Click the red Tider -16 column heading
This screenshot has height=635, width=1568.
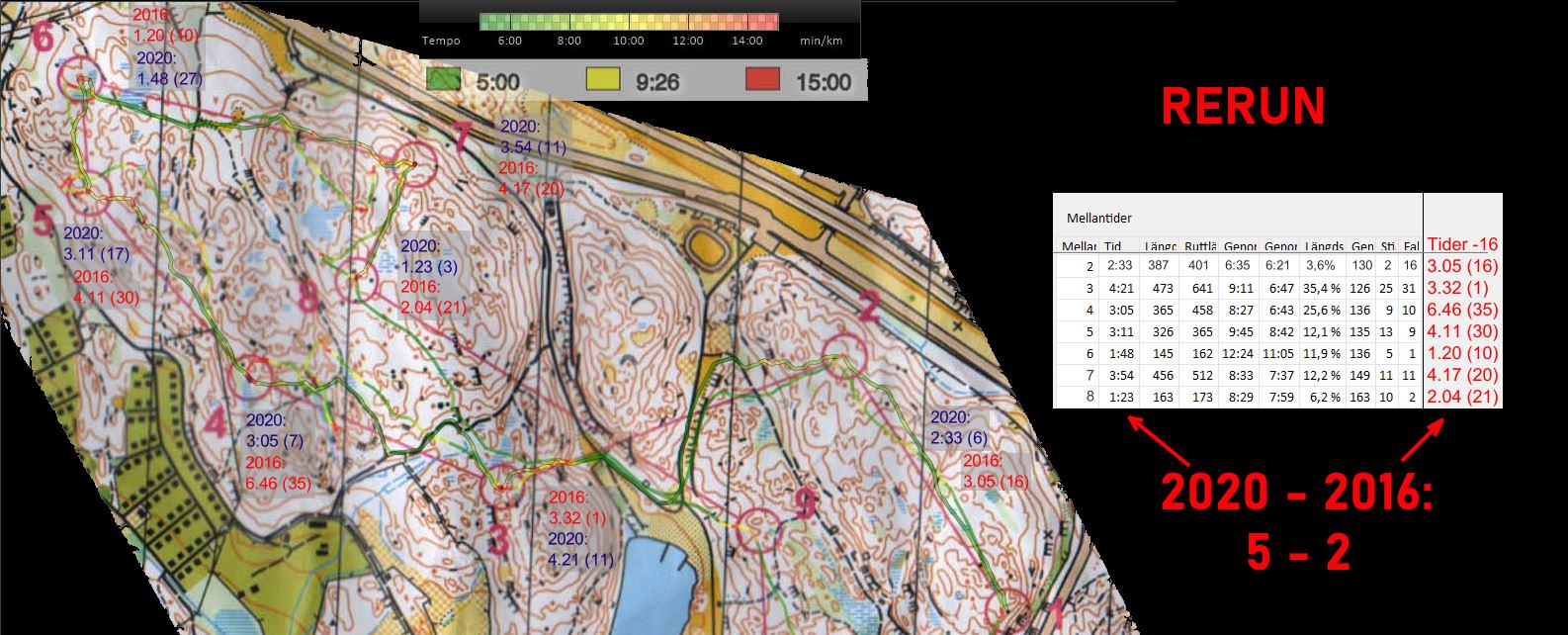[1463, 244]
